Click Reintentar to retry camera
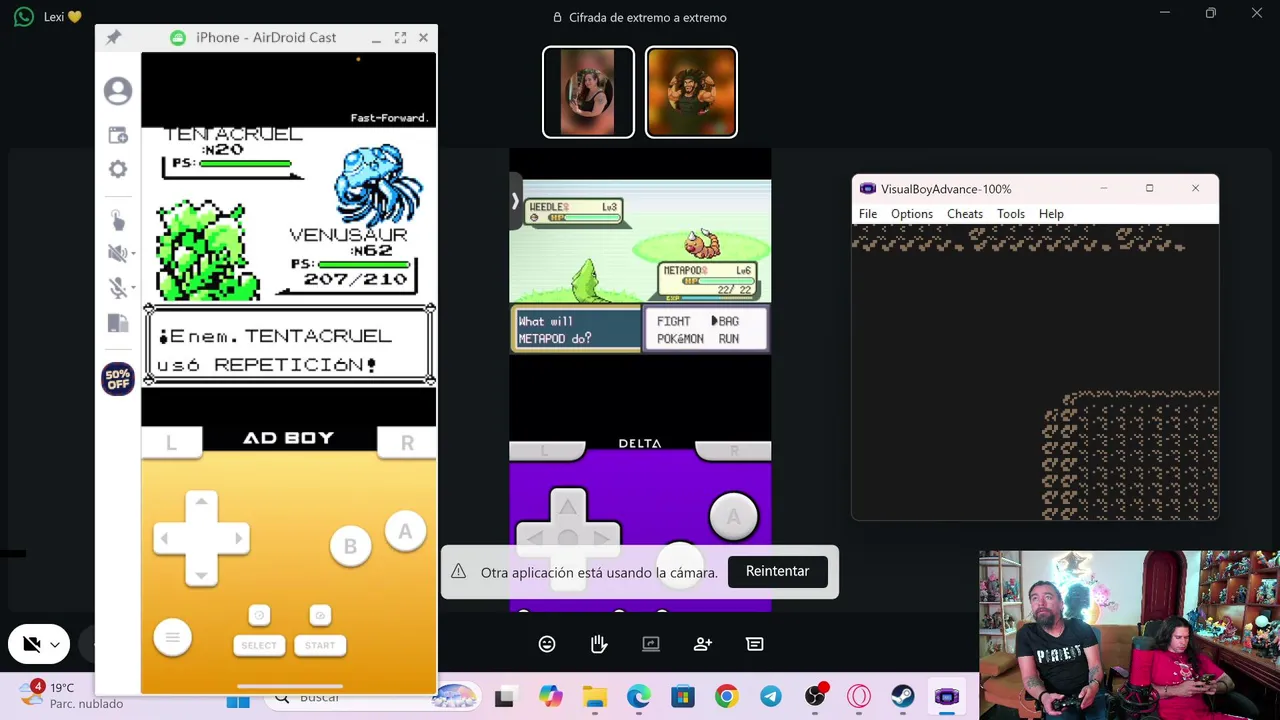 tap(777, 571)
